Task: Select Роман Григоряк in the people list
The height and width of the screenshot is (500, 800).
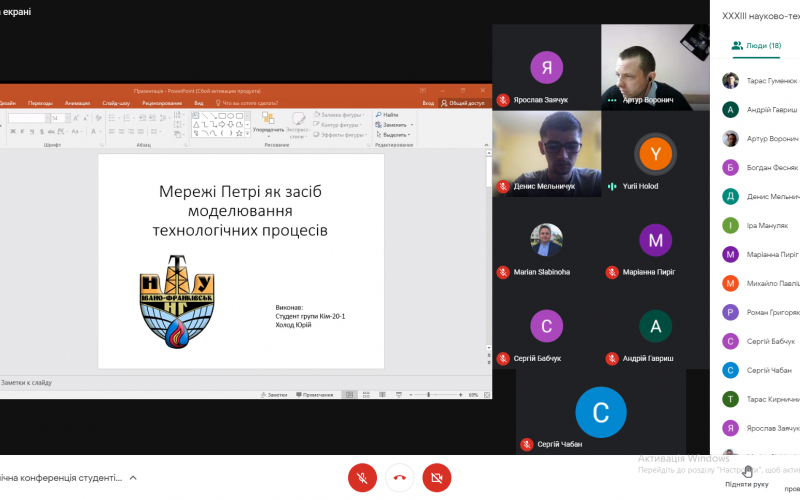Action: [x=761, y=312]
